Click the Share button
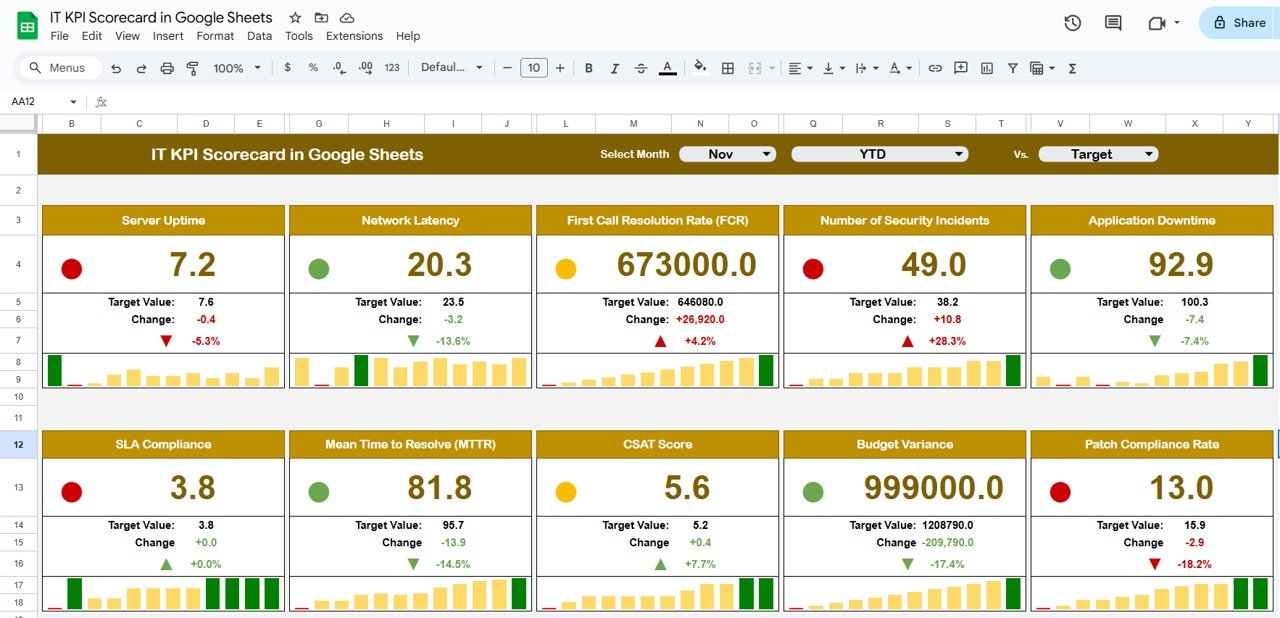The width and height of the screenshot is (1280, 618). (1239, 22)
